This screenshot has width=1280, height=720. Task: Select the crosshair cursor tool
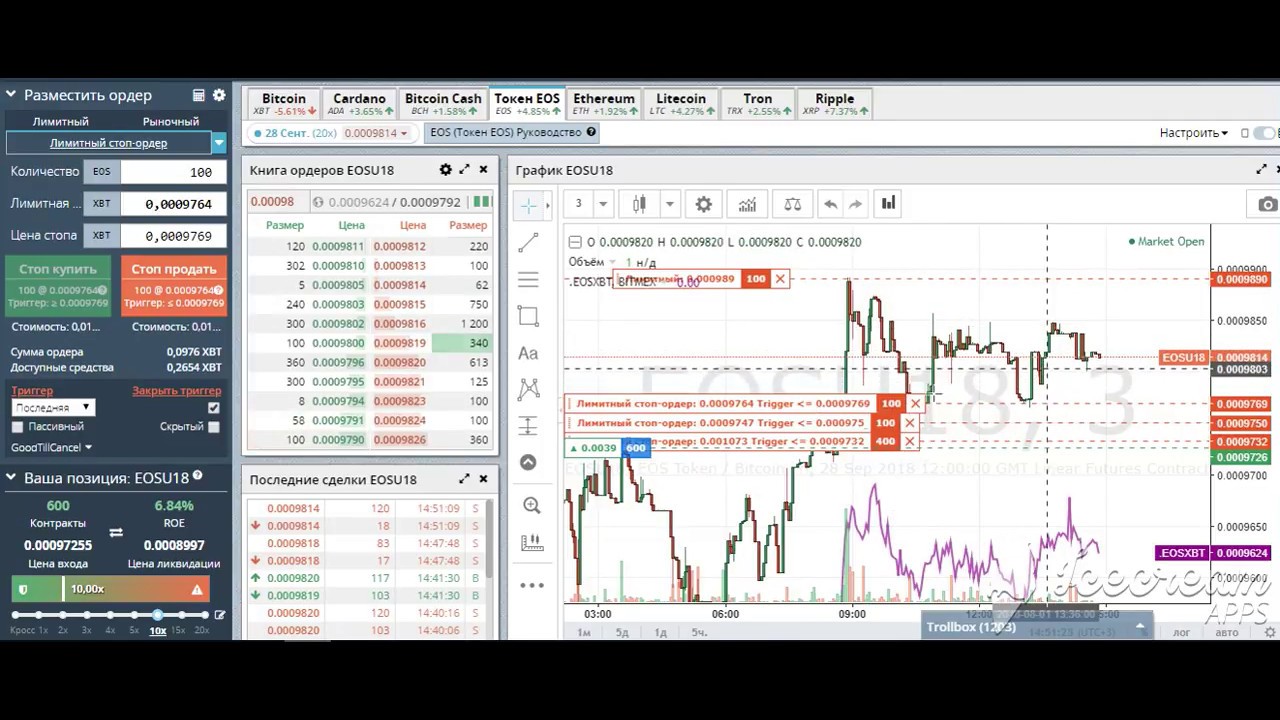[x=529, y=205]
